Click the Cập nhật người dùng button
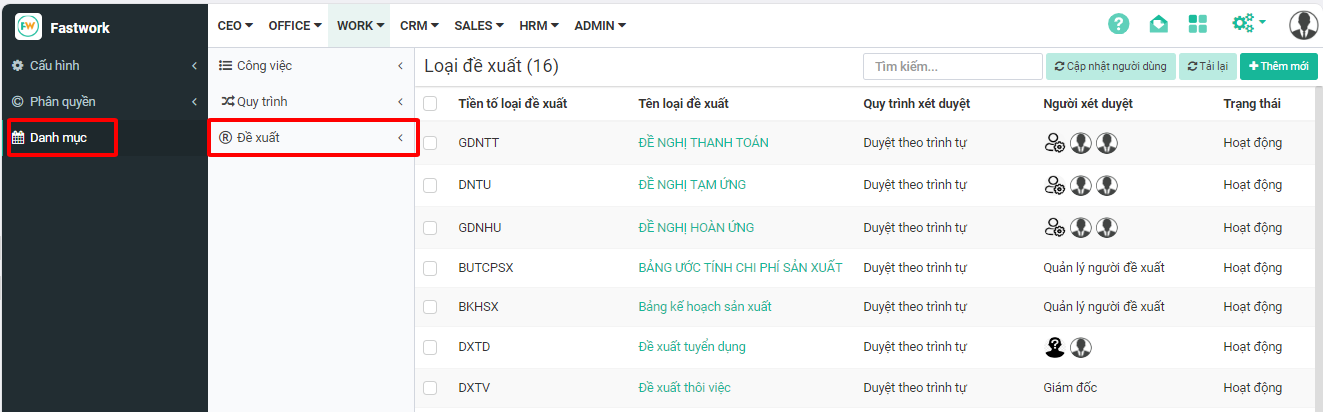Viewport: 1323px width, 412px height. click(1110, 66)
